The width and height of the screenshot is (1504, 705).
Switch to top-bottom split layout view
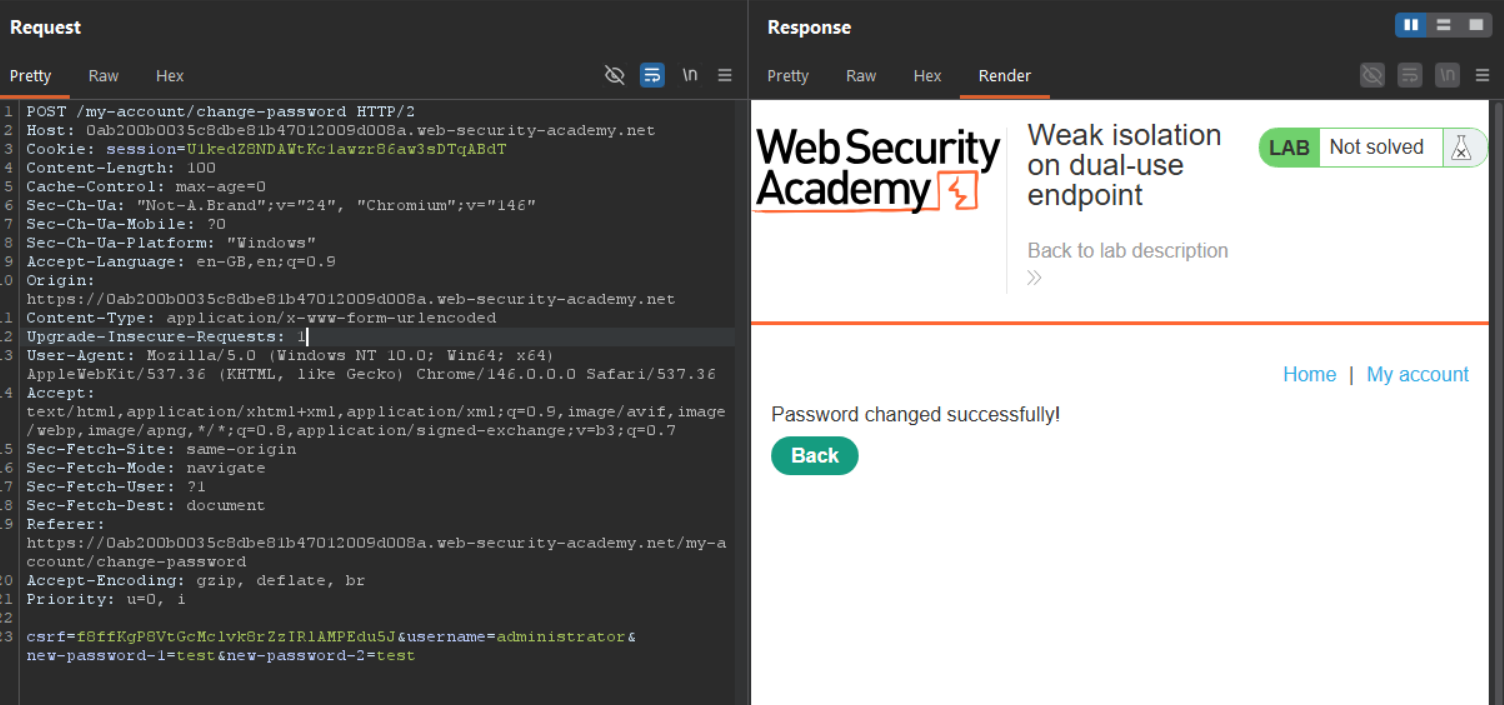[x=1443, y=25]
